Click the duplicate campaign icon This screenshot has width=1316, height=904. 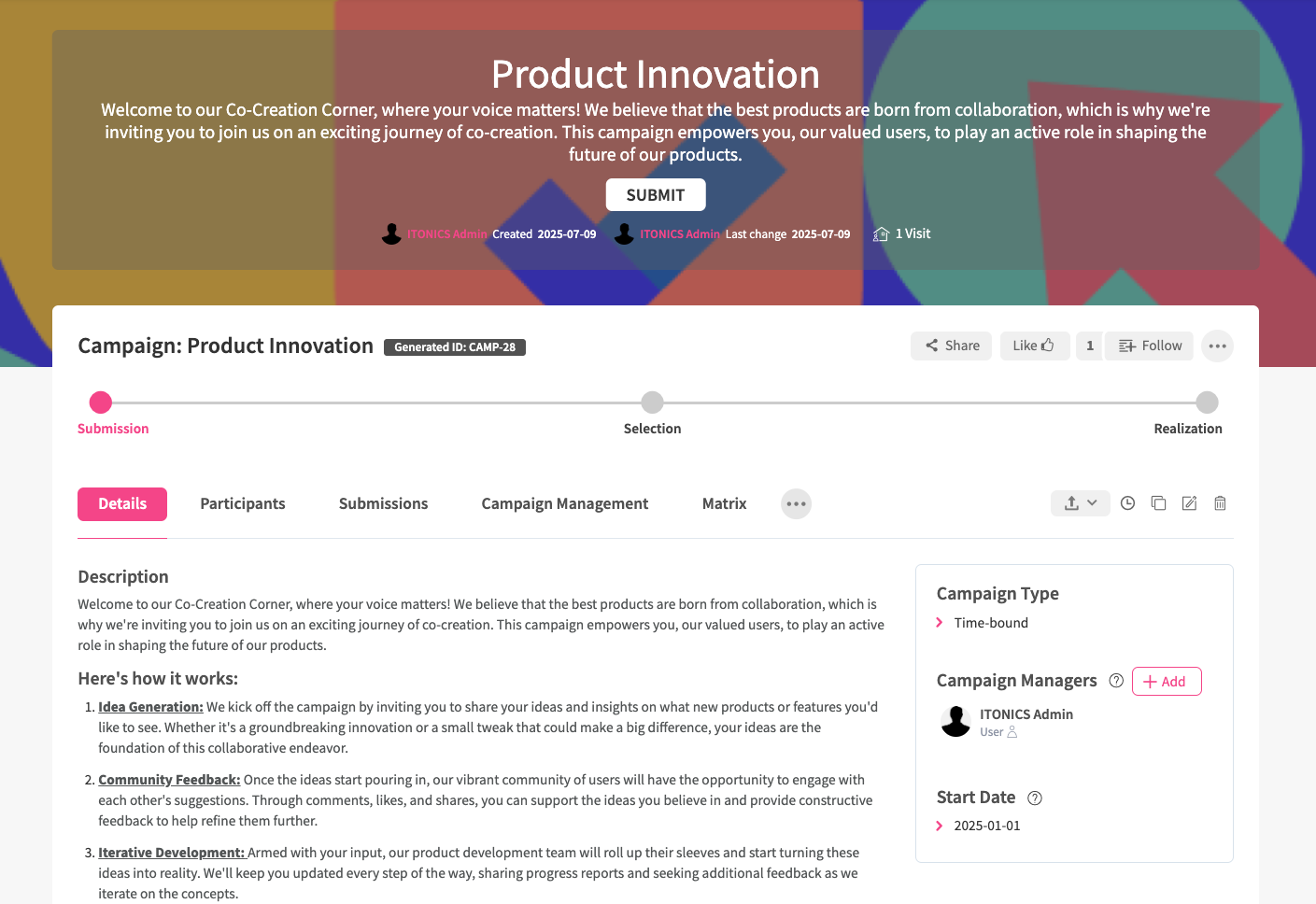coord(1158,503)
